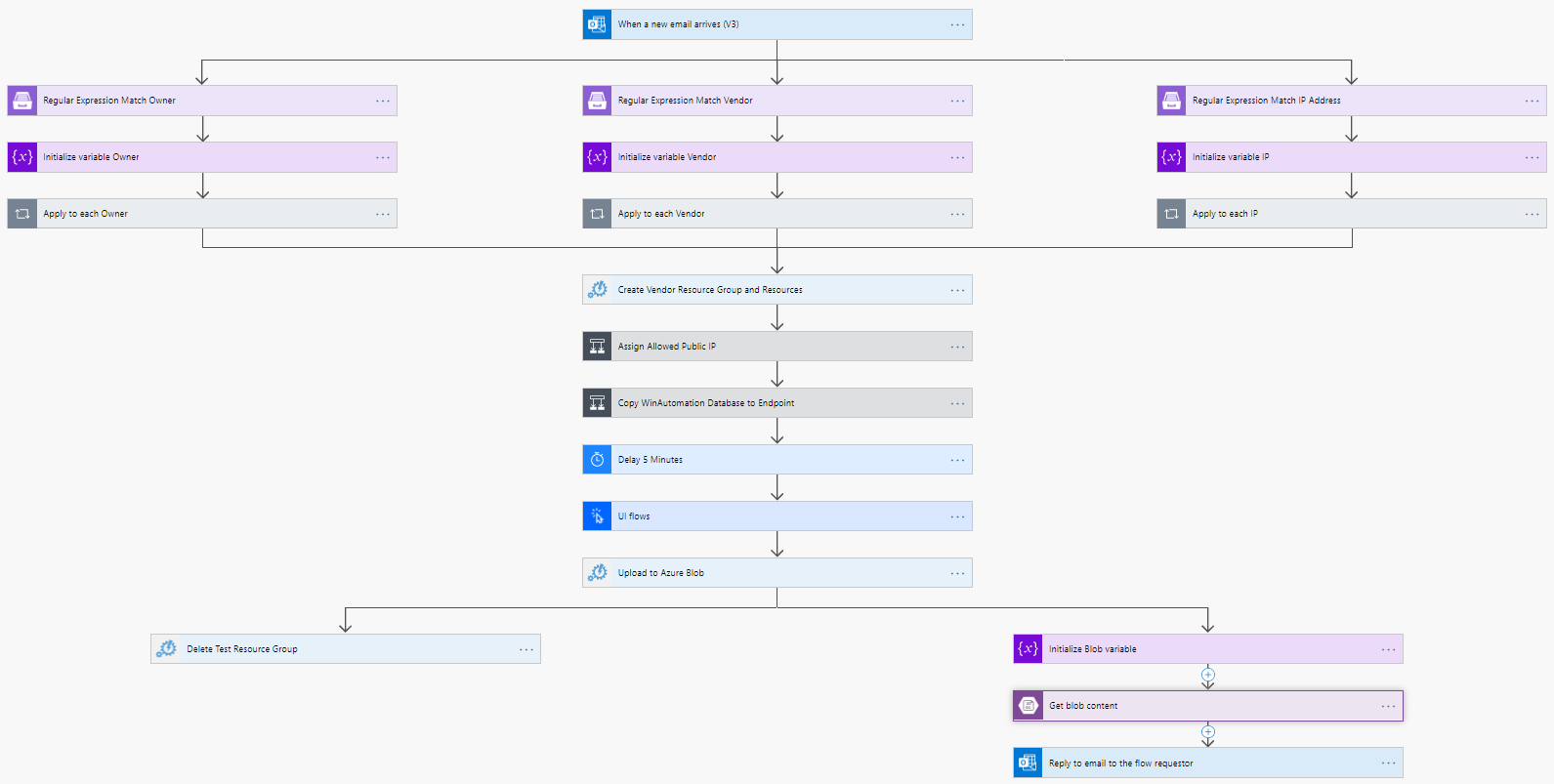Click the Get blob content storage icon
The height and width of the screenshot is (784, 1554).
tap(1028, 706)
